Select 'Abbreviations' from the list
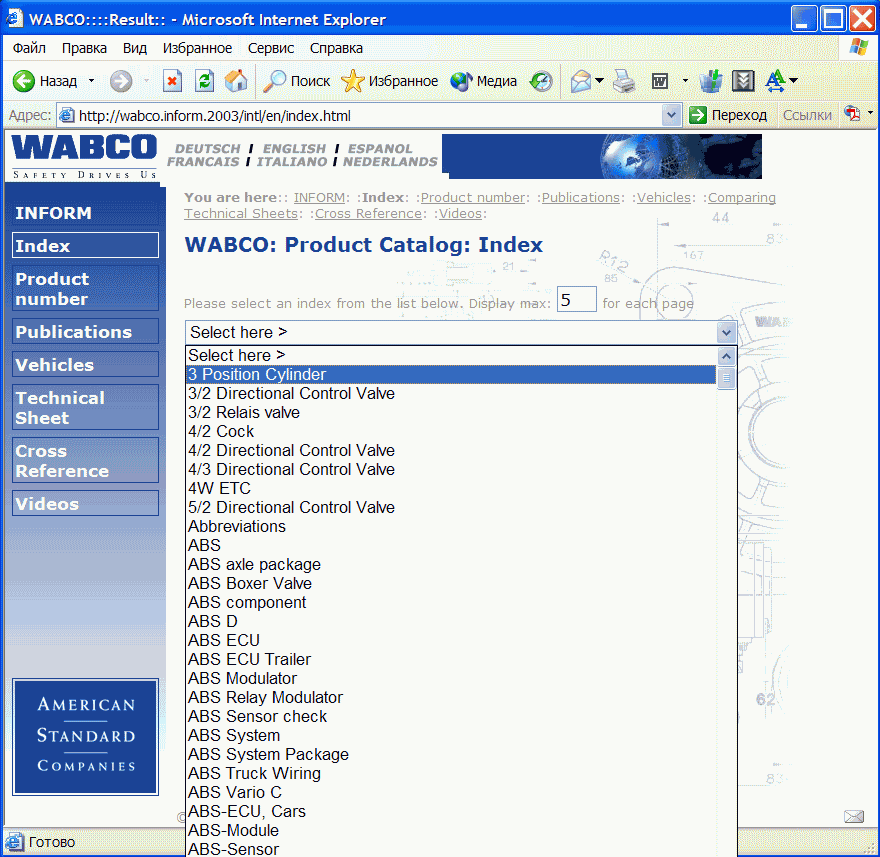 coord(450,526)
